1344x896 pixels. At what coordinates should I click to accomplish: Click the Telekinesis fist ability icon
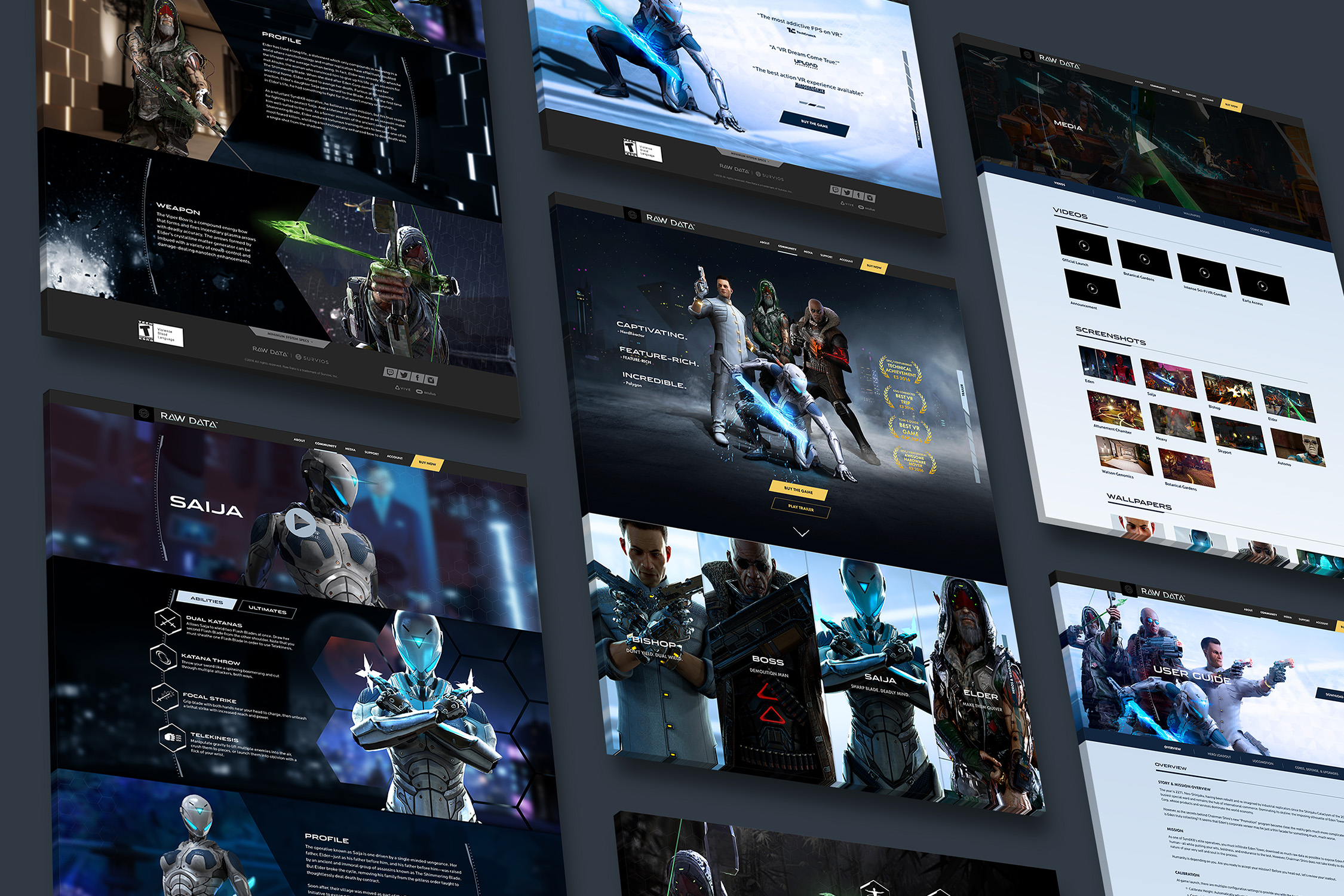point(173,738)
